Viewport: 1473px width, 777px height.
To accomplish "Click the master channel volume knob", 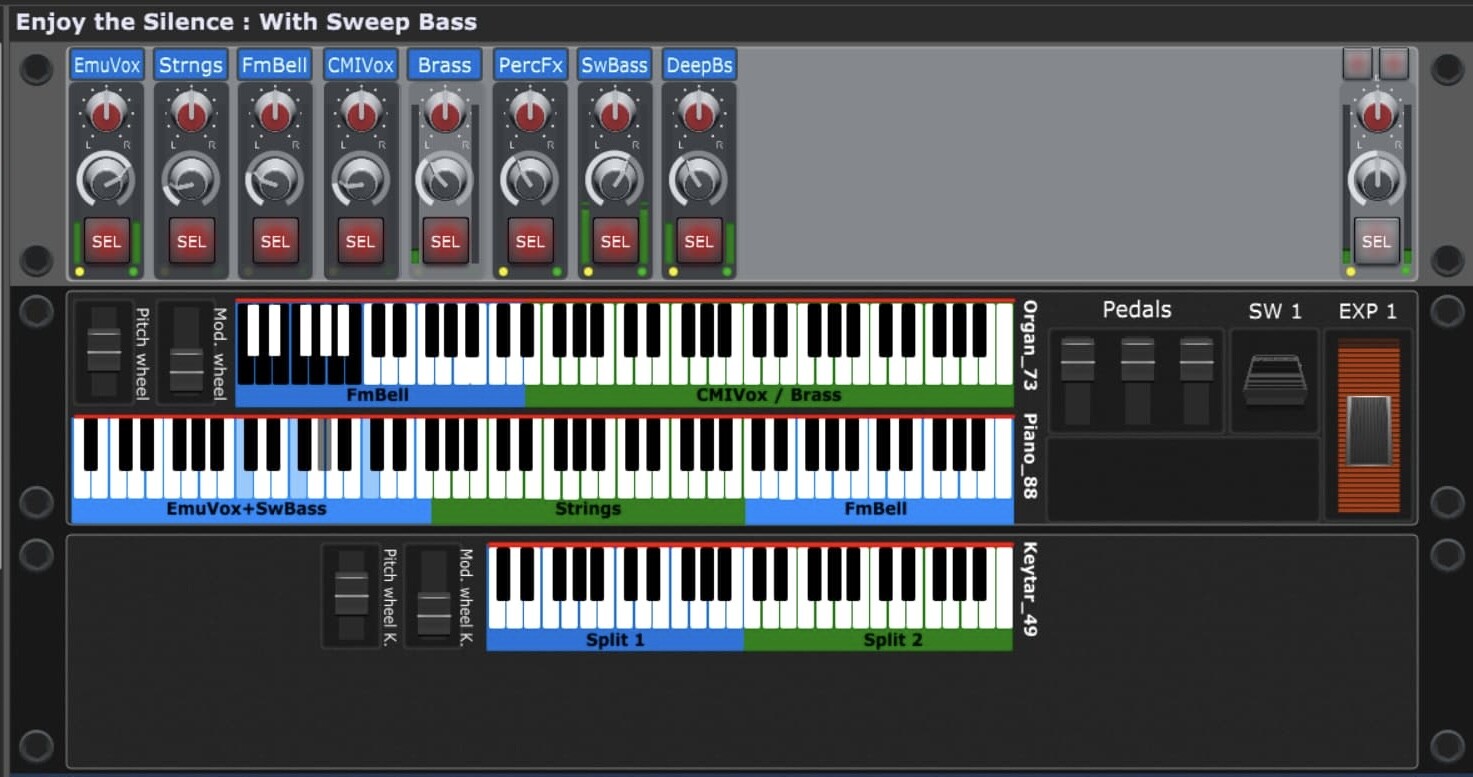I will (x=1376, y=179).
